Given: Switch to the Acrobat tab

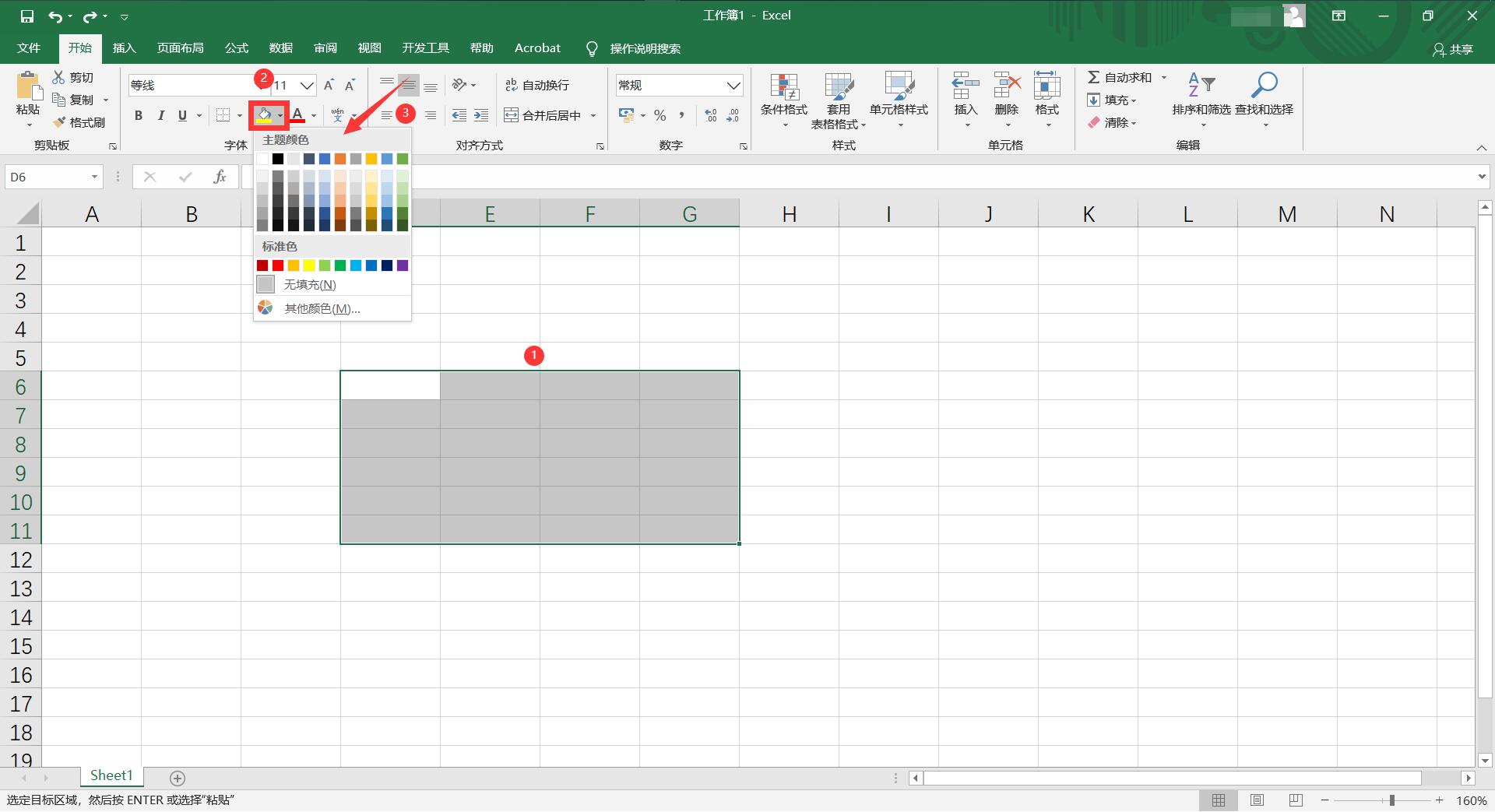Looking at the screenshot, I should coord(537,48).
